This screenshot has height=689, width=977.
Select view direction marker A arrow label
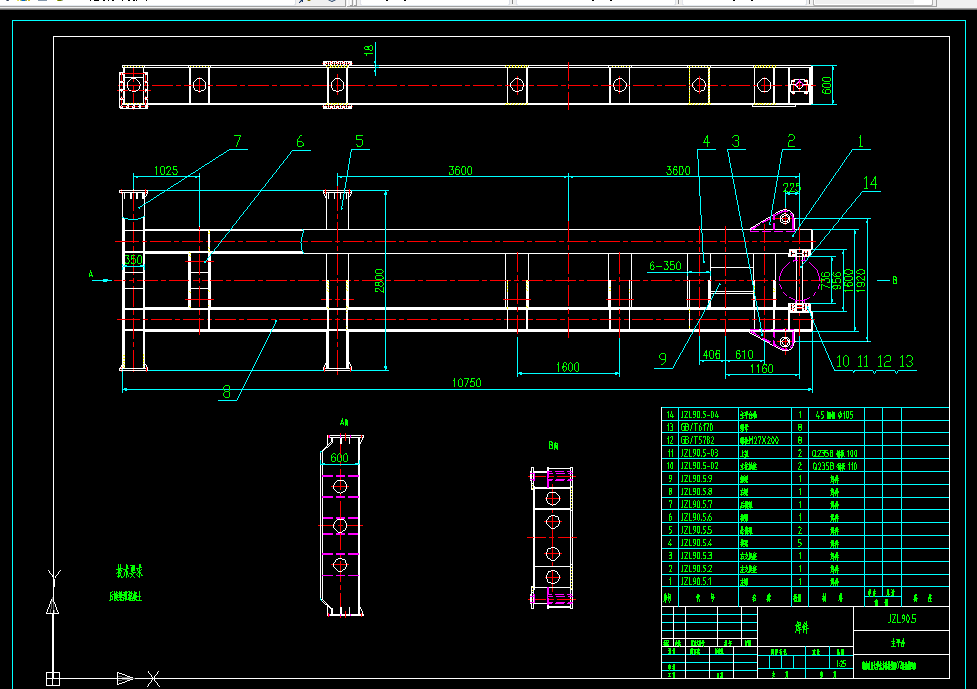coord(91,274)
